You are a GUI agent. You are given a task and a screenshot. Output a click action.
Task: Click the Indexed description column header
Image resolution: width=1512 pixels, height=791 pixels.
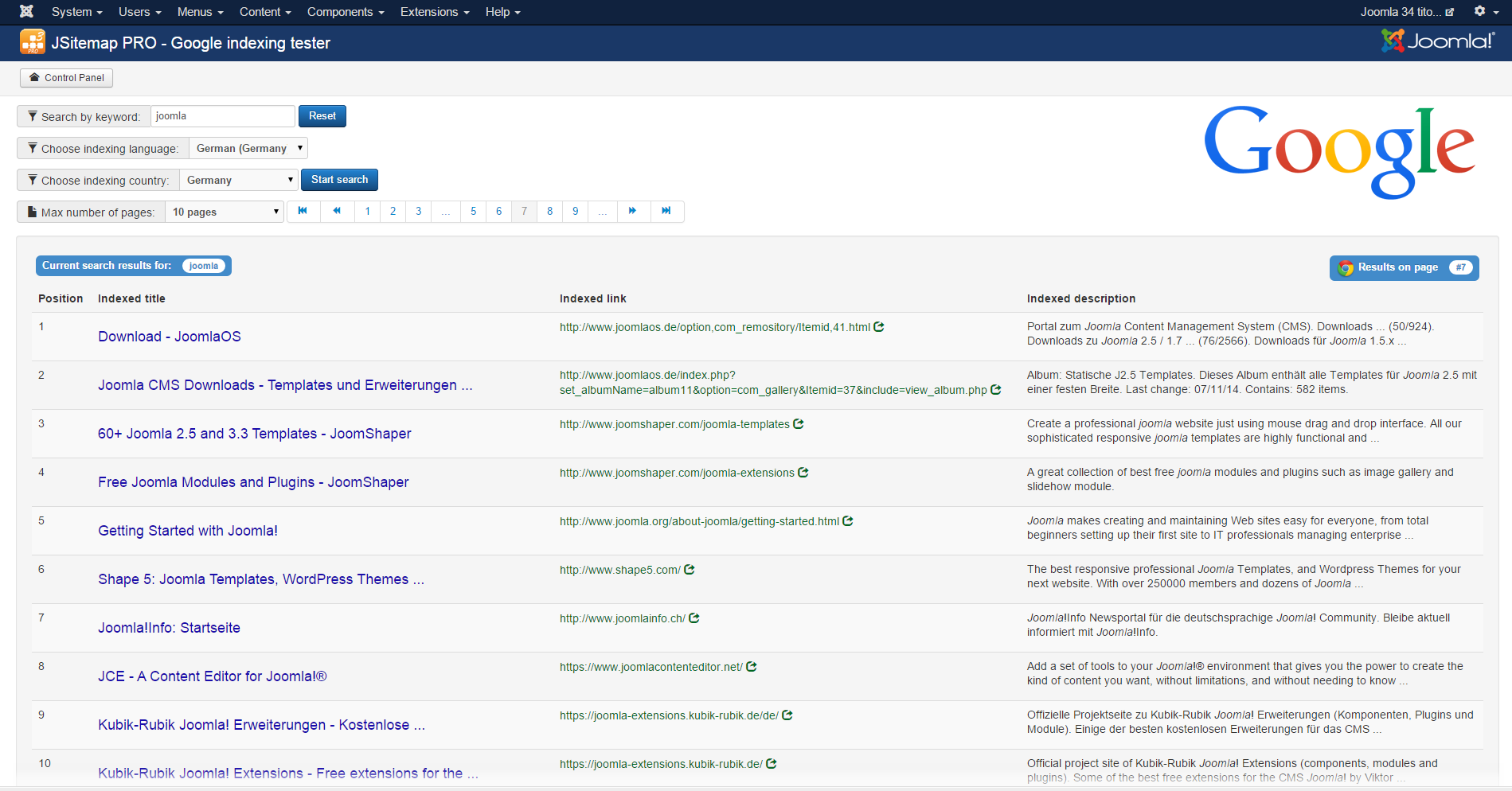point(1080,298)
